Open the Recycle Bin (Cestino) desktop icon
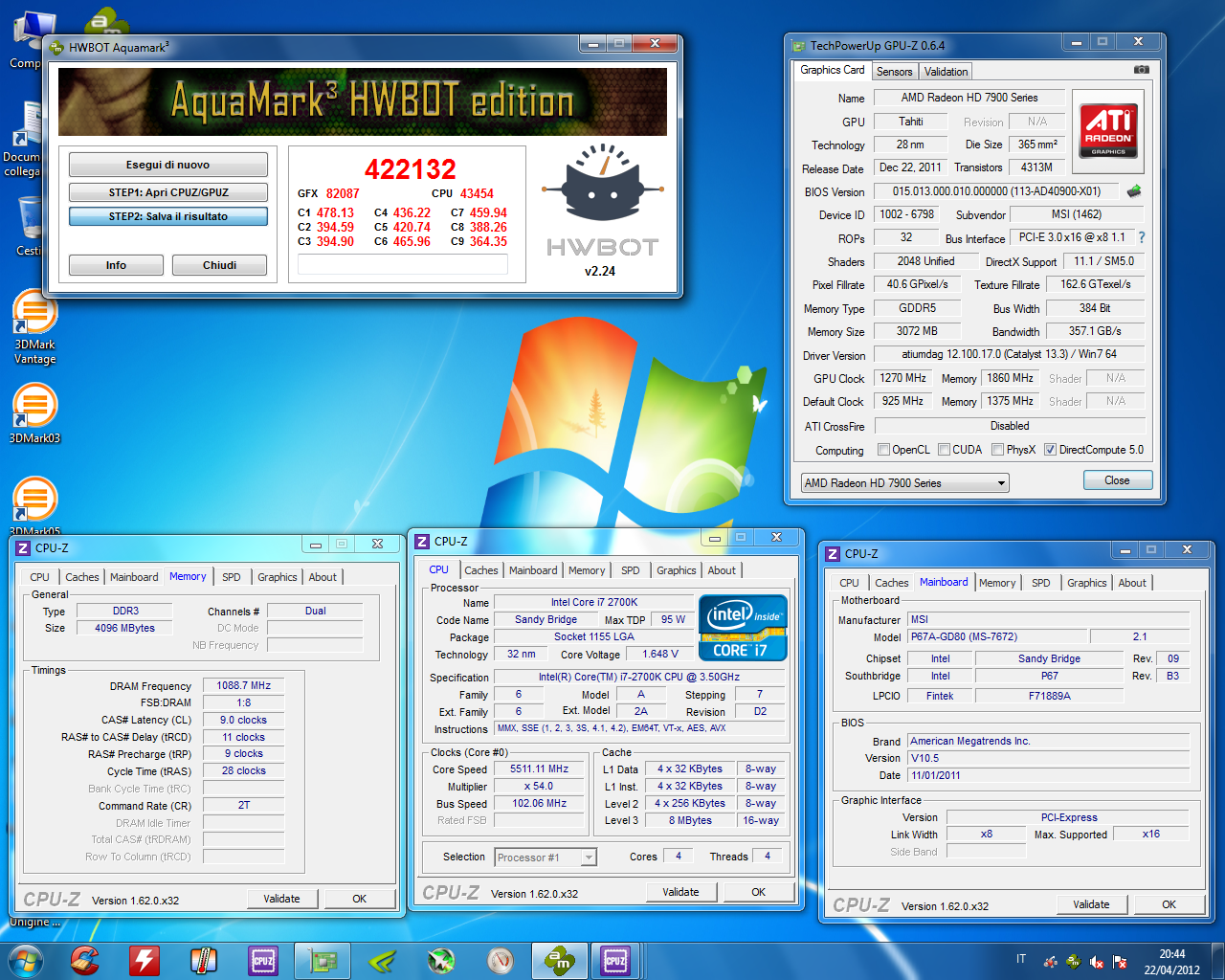Screen dimensions: 1225x980 click(x=29, y=226)
